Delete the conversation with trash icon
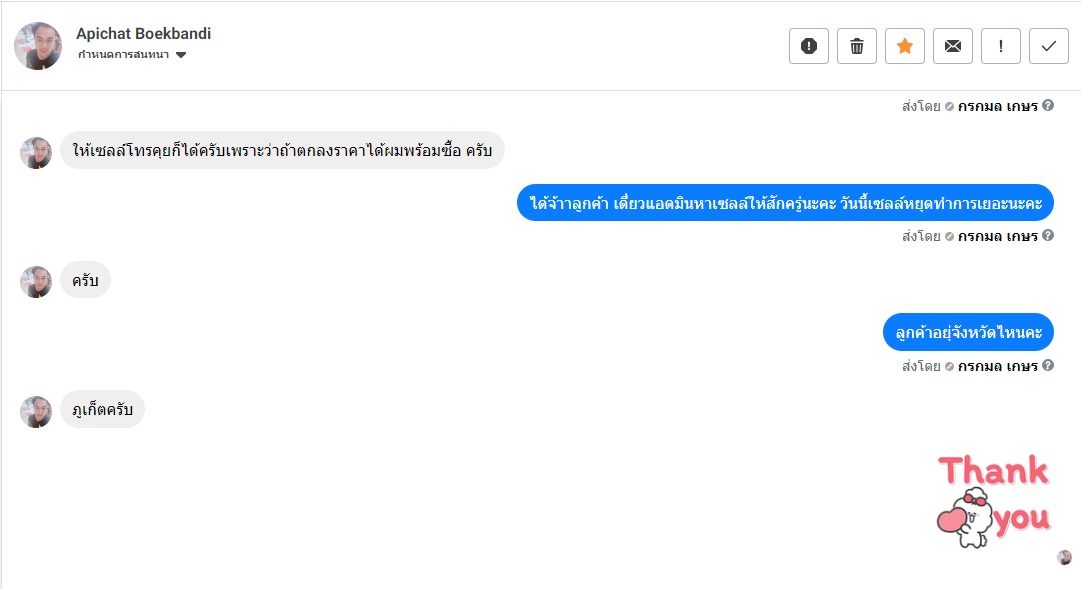Image resolution: width=1081 pixels, height=589 pixels. pyautogui.click(x=857, y=46)
